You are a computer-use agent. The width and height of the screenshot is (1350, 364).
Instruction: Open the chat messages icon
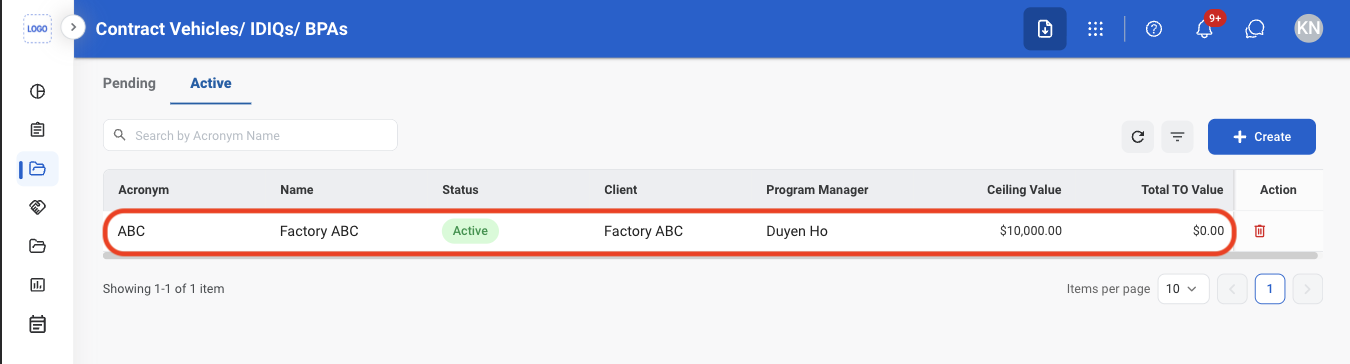pyautogui.click(x=1255, y=29)
